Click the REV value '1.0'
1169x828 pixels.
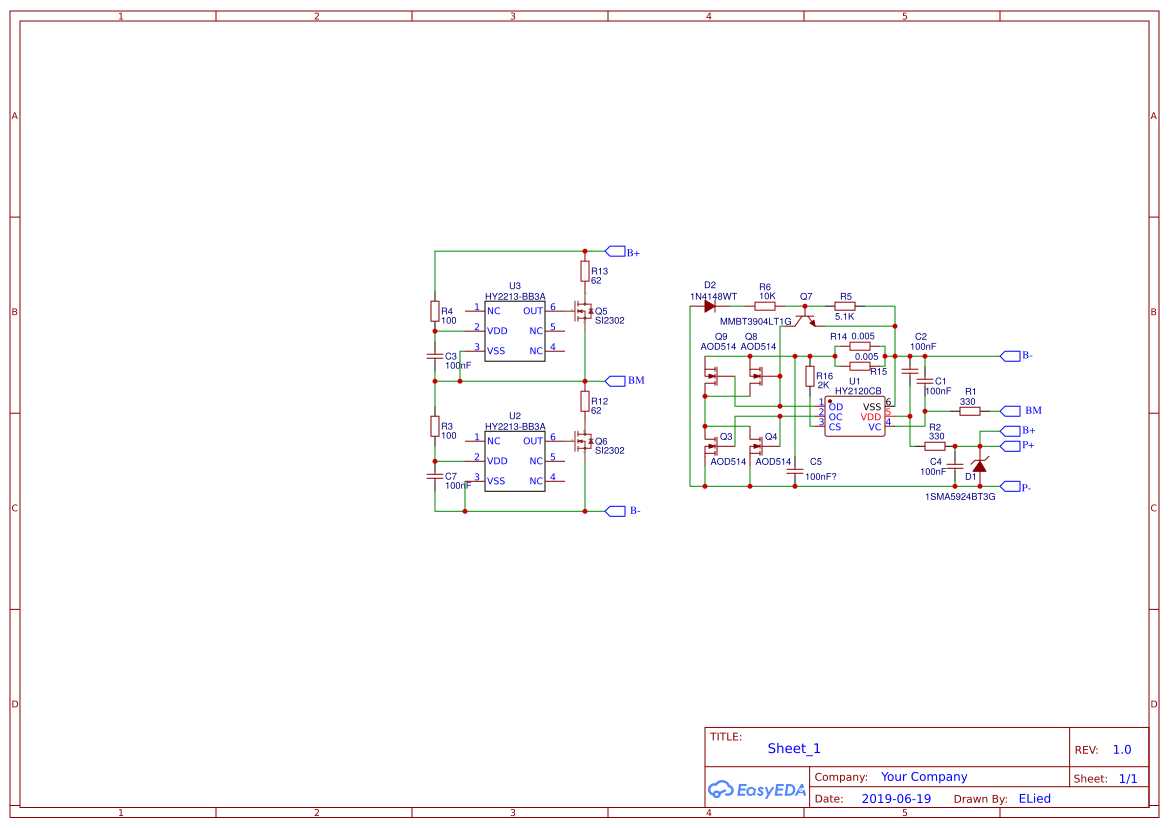pos(1122,750)
